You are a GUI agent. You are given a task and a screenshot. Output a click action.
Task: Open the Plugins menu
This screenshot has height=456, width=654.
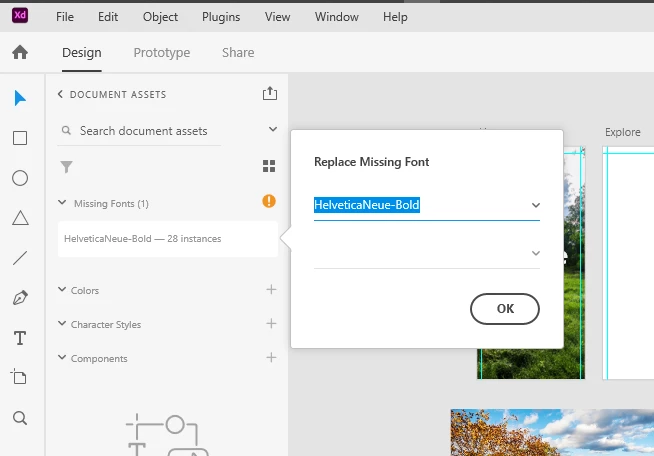coord(221,17)
